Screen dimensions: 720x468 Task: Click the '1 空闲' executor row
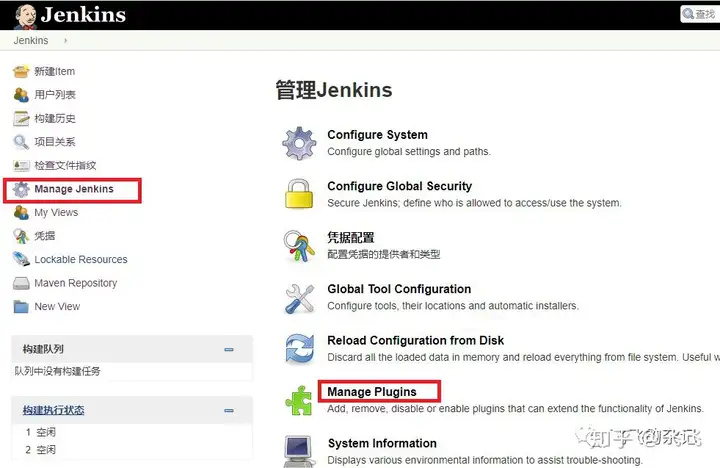tap(41, 433)
